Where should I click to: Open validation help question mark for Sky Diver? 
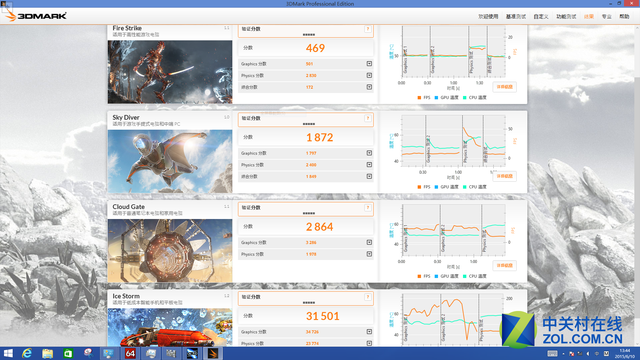(x=368, y=118)
